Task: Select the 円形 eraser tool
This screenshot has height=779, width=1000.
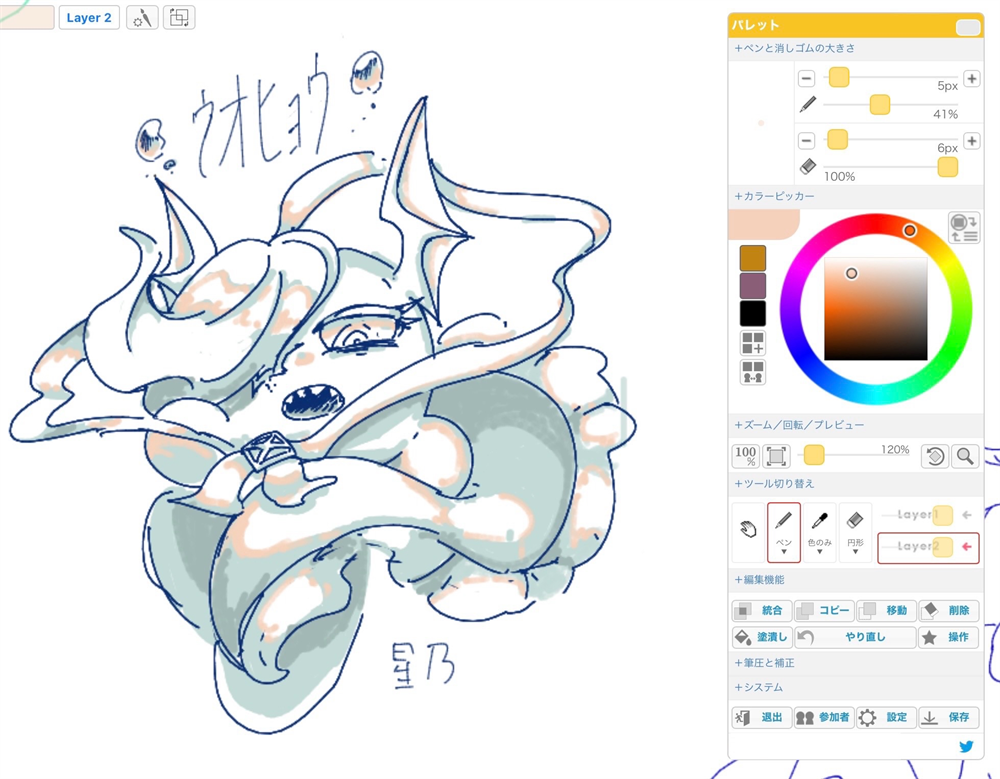Action: point(855,532)
